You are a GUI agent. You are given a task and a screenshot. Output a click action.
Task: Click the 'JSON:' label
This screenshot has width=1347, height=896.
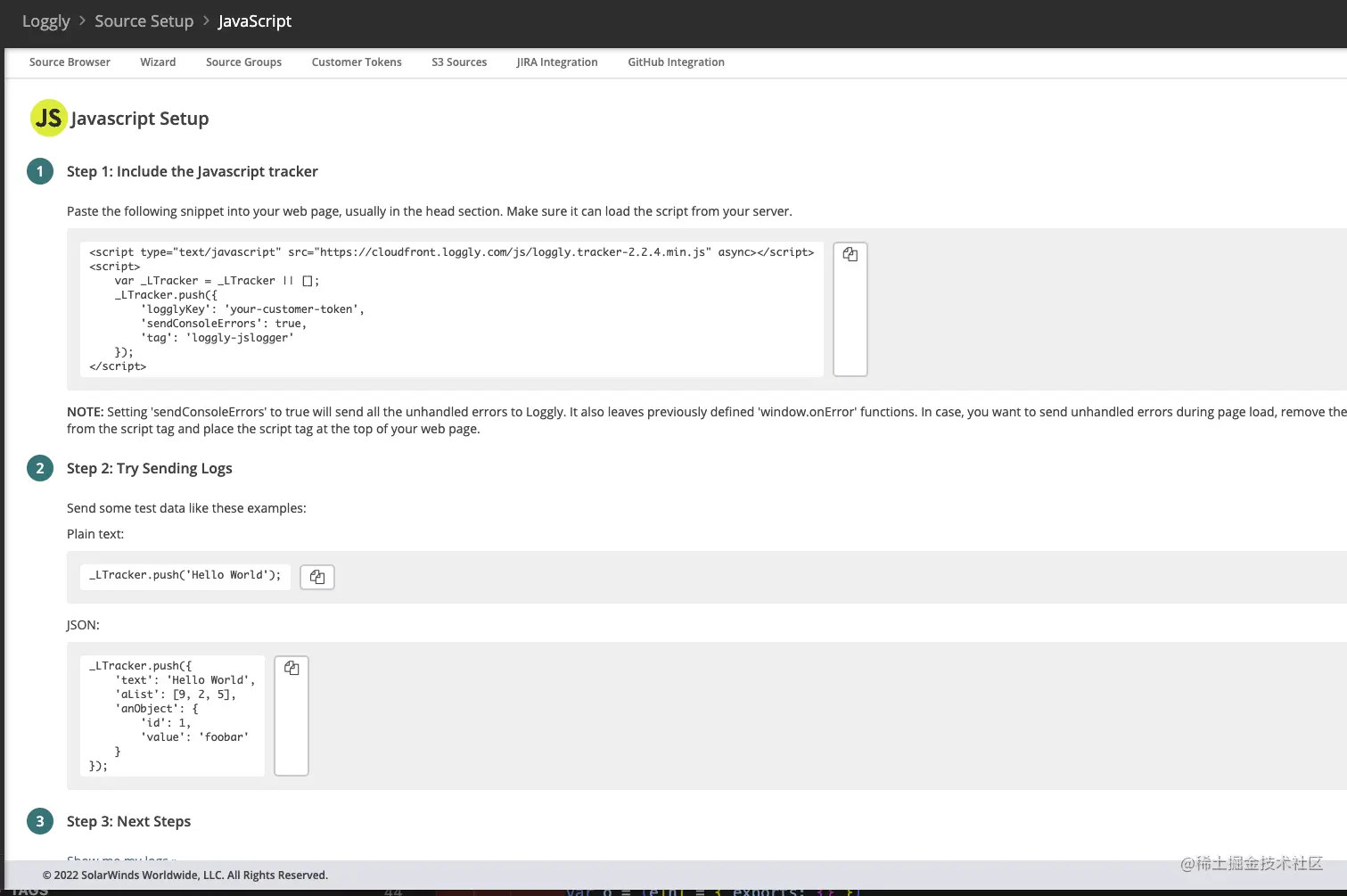83,625
